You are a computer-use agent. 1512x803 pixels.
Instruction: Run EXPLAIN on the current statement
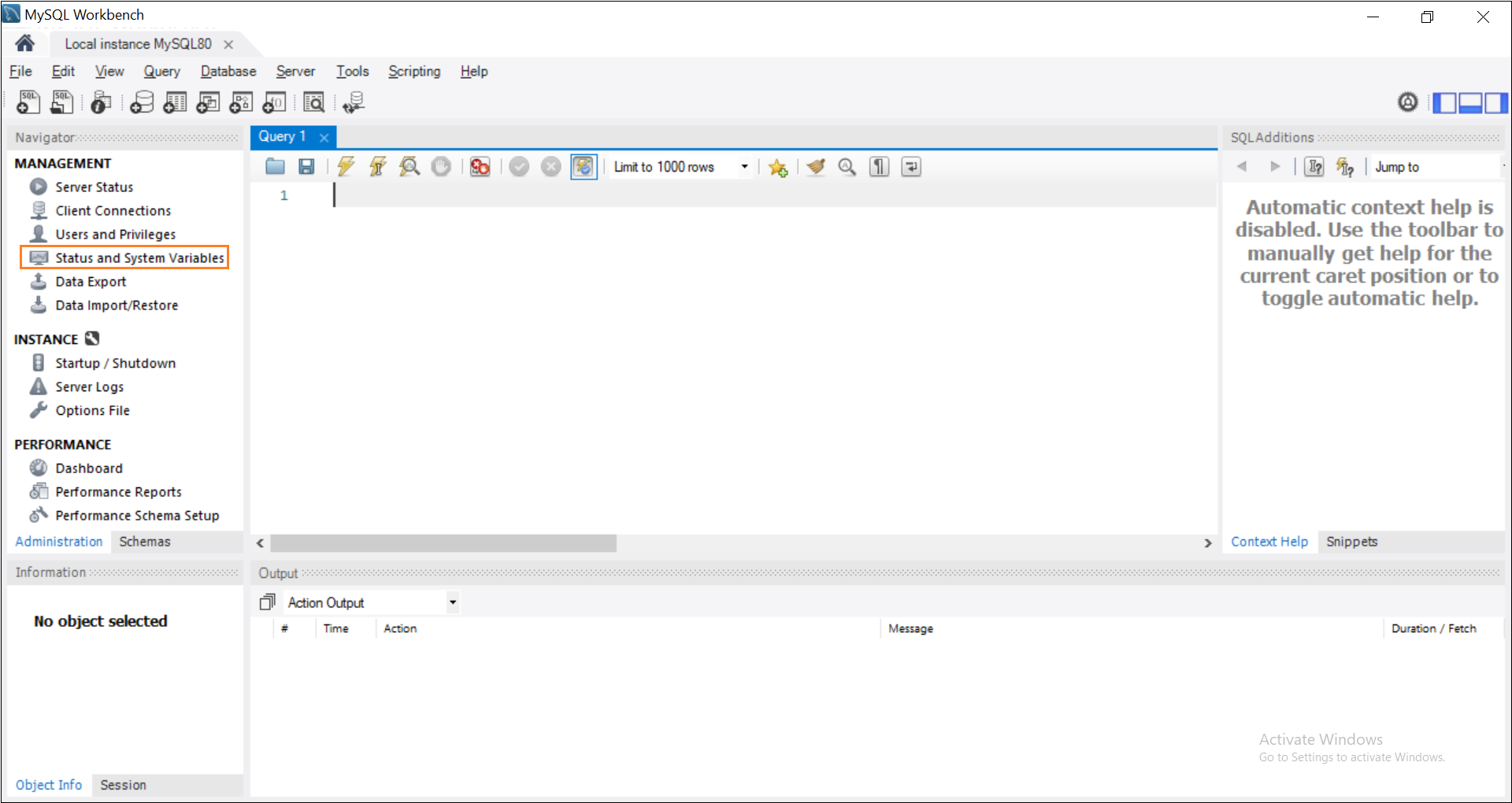pyautogui.click(x=409, y=167)
